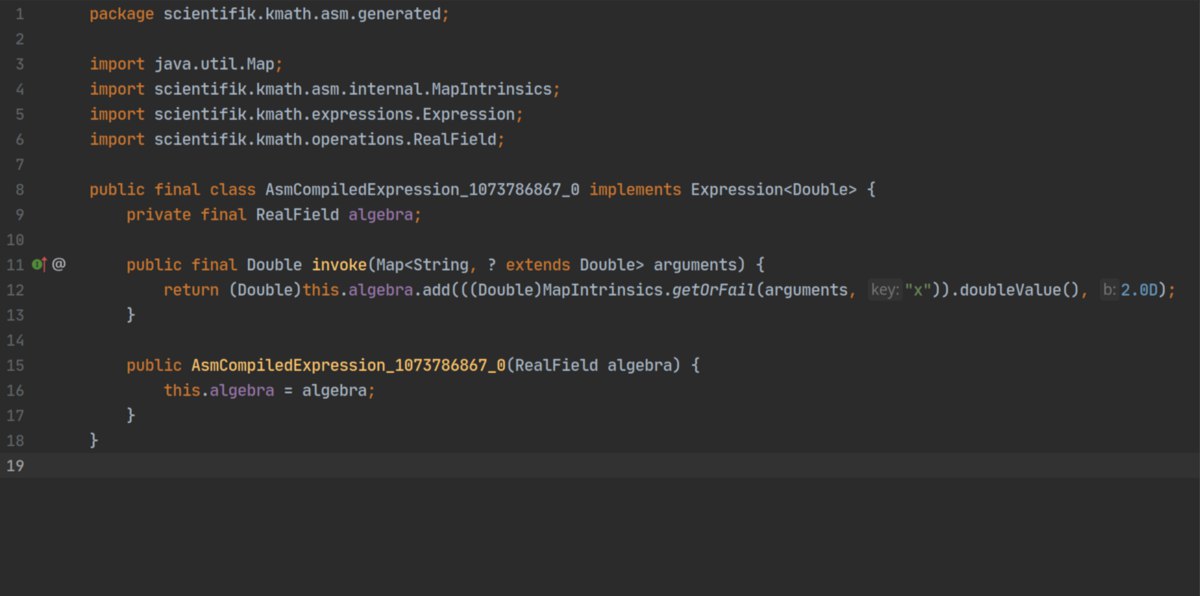Click the 'extends' keyword in invoke signature

(538, 265)
